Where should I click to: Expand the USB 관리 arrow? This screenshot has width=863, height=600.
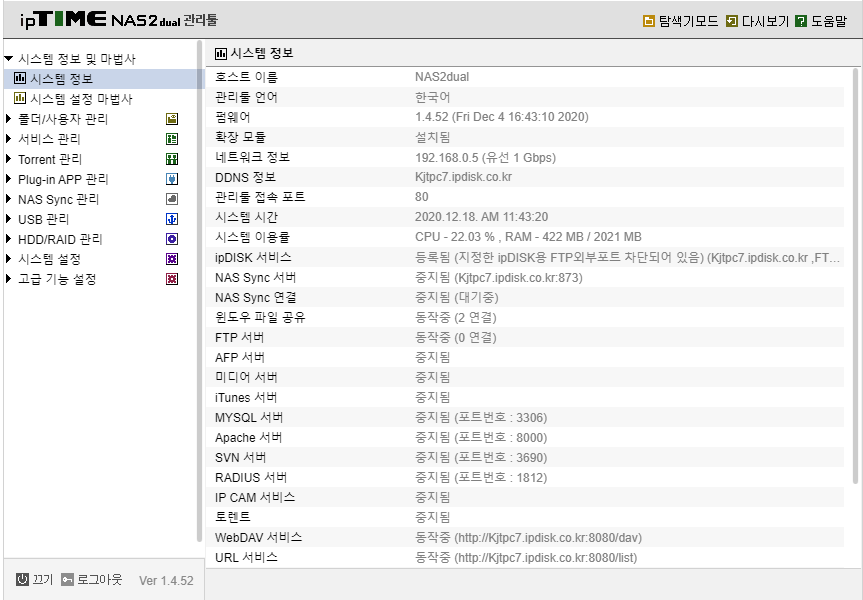[x=8, y=219]
